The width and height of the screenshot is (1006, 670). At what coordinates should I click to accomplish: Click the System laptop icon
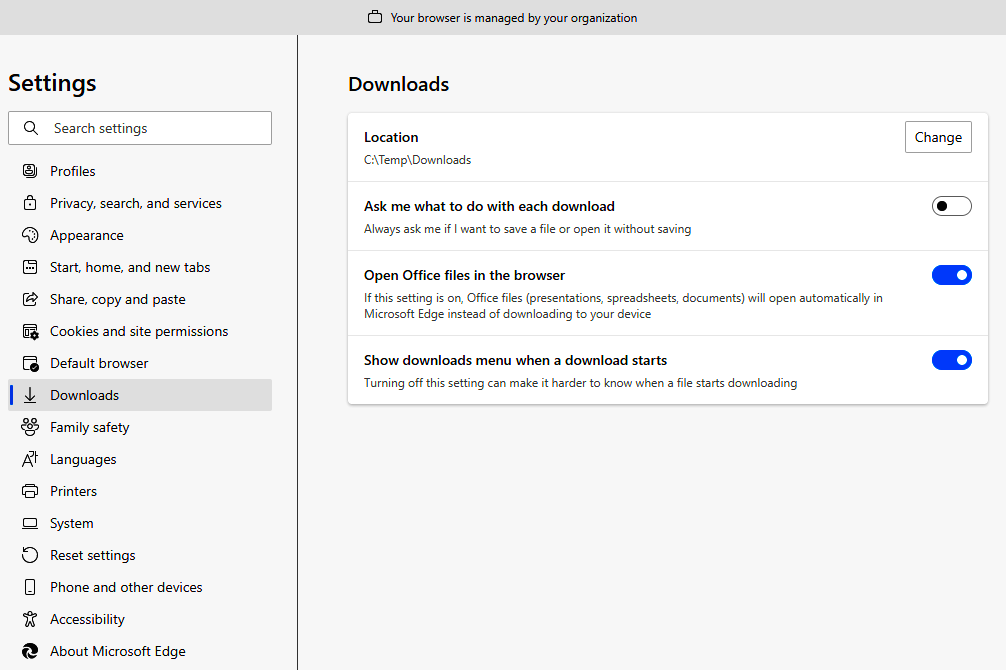click(30, 523)
